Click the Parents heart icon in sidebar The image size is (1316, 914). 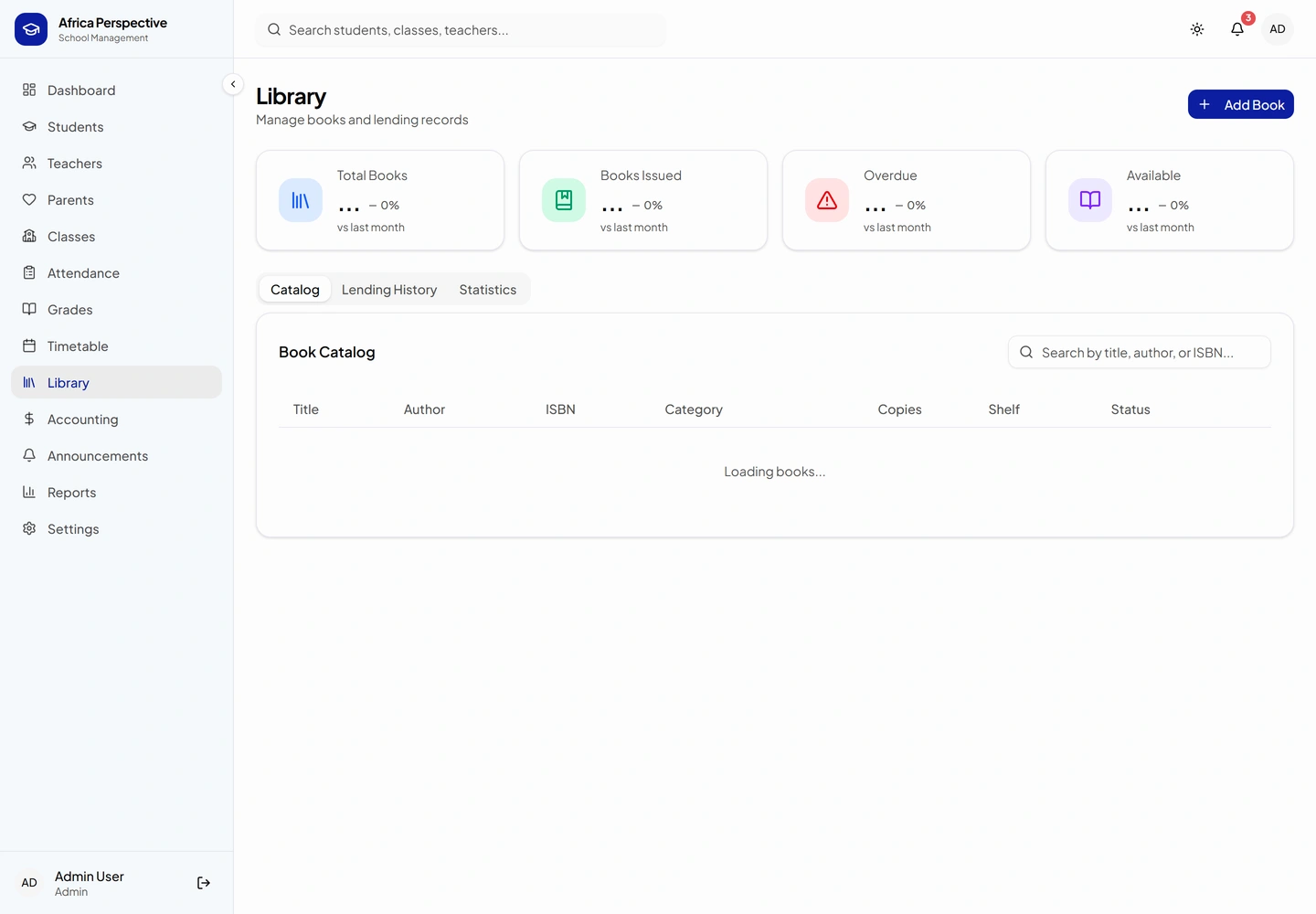point(29,199)
